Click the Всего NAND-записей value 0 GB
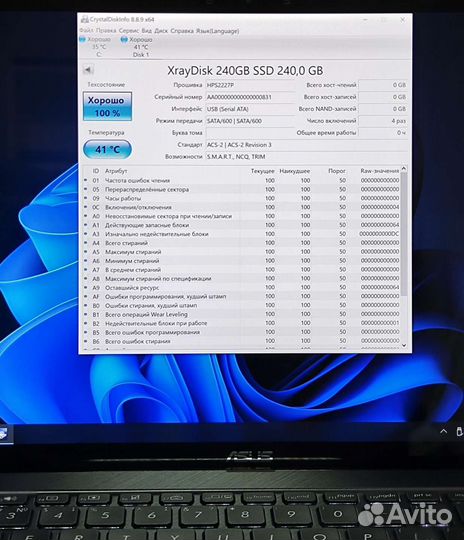The image size is (464, 540). coord(383,109)
